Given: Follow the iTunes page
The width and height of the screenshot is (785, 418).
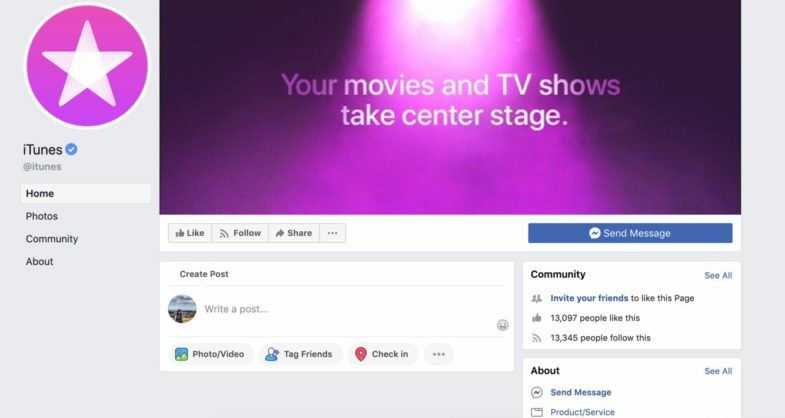Looking at the screenshot, I should 240,233.
